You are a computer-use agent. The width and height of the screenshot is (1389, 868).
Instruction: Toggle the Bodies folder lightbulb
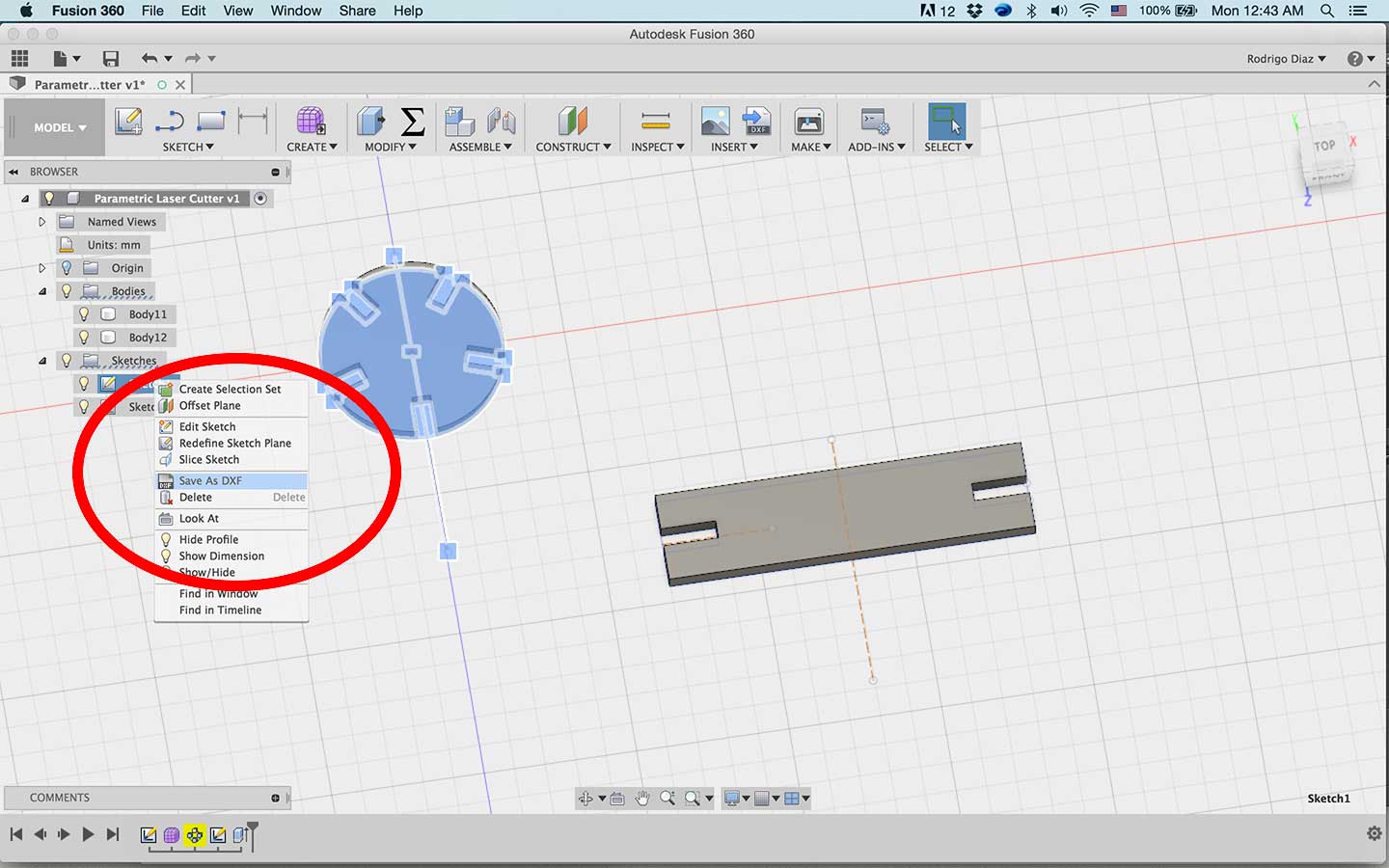point(67,291)
